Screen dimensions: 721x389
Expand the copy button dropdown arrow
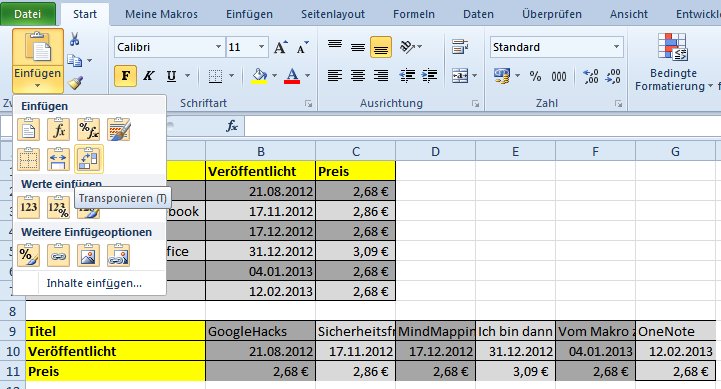(x=90, y=60)
